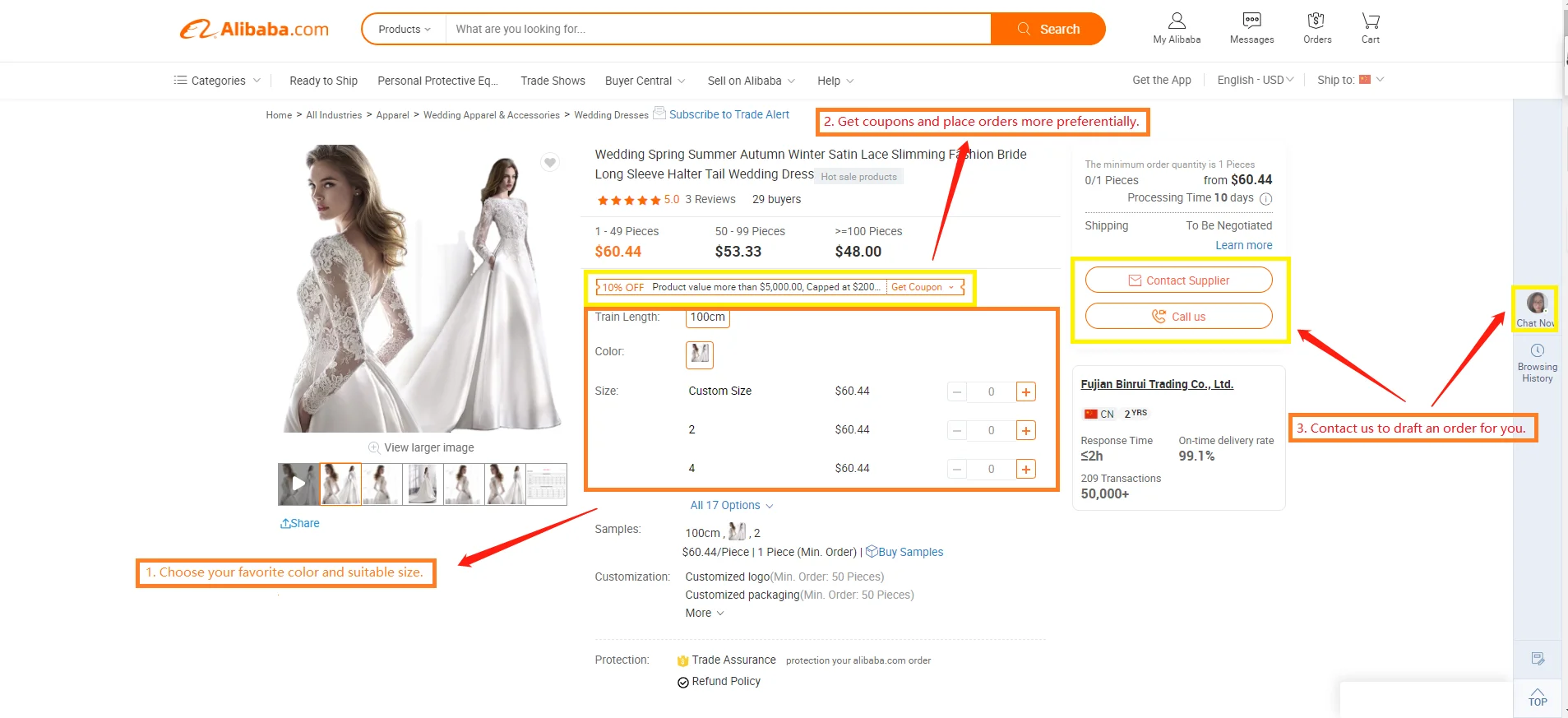Select the size chart thumbnail image
The width and height of the screenshot is (1568, 718).
(546, 484)
